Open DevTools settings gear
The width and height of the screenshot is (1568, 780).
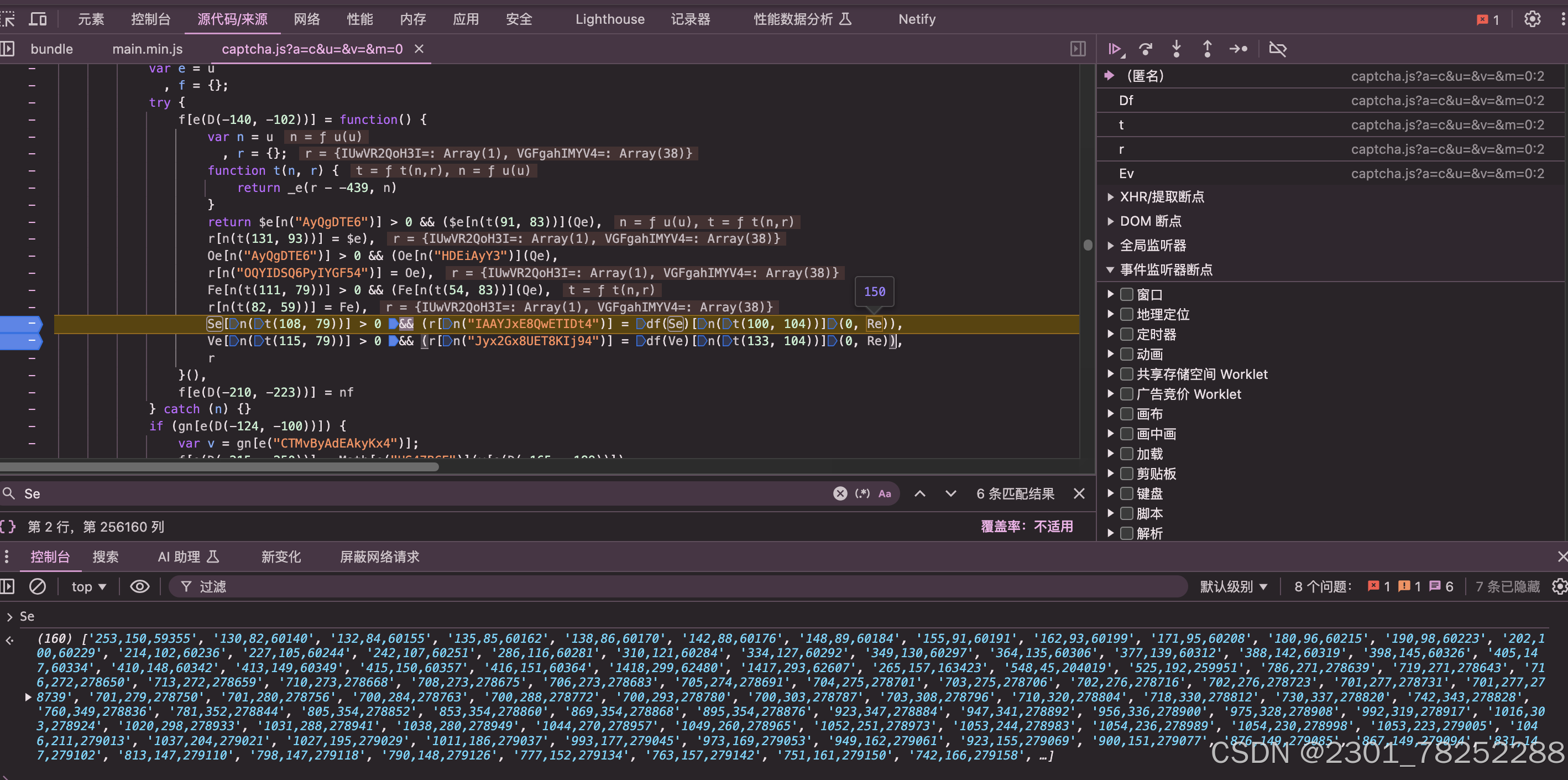[x=1532, y=19]
